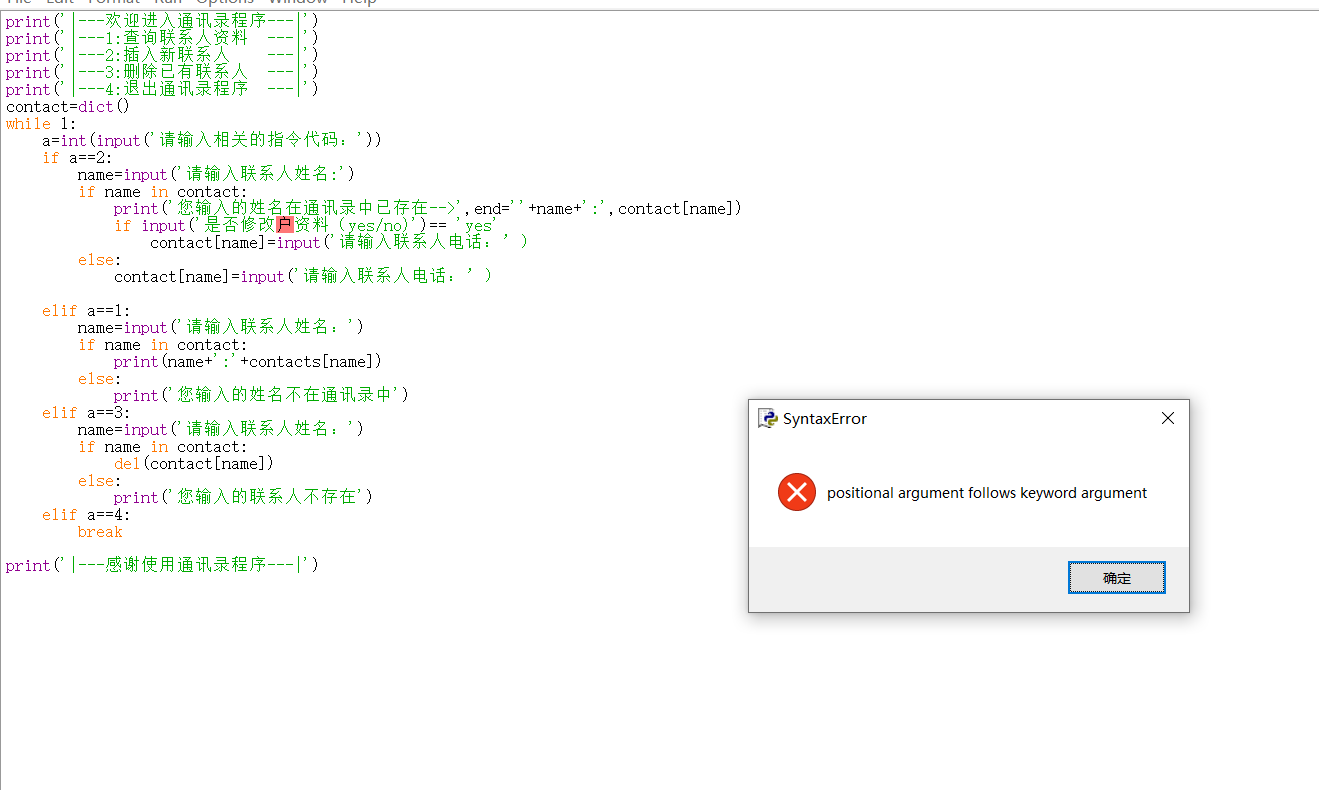Click the del(contact[name]) line
The width and height of the screenshot is (1319, 790).
pos(193,463)
